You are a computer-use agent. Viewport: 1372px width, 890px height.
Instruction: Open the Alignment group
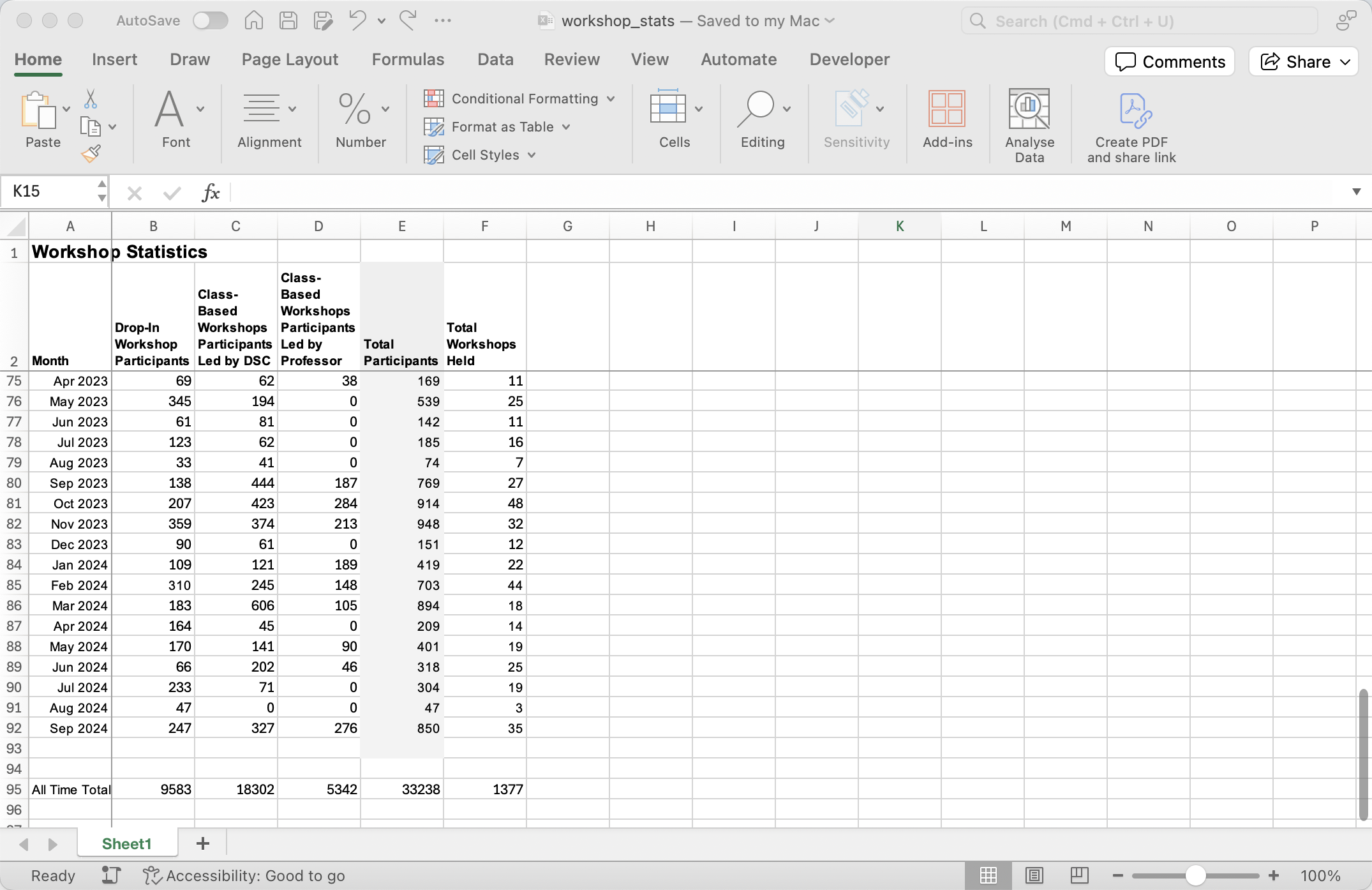coord(269,119)
